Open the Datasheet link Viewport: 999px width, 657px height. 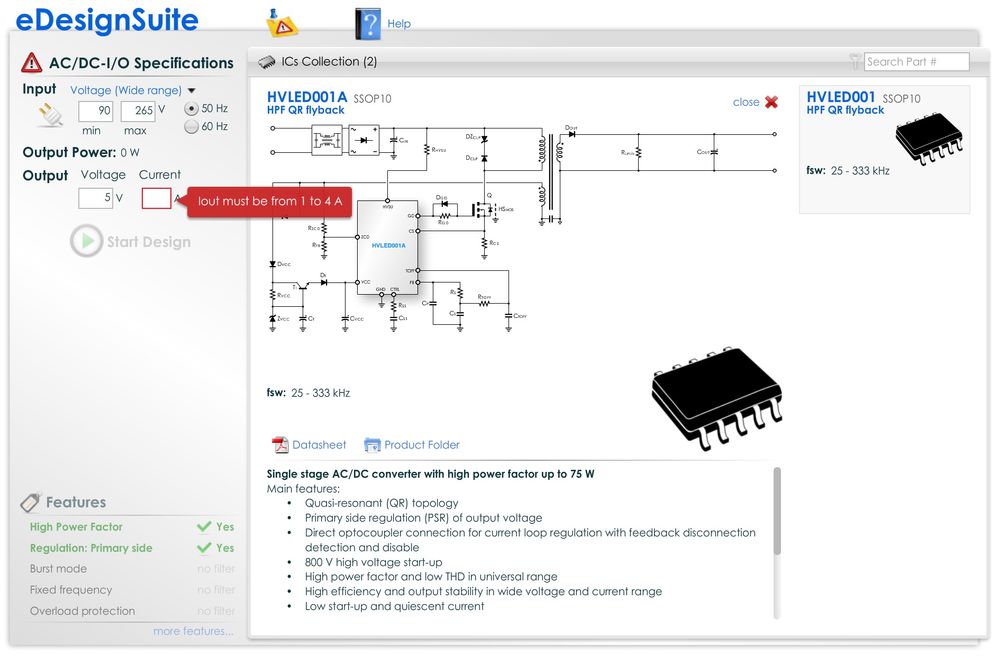(319, 445)
